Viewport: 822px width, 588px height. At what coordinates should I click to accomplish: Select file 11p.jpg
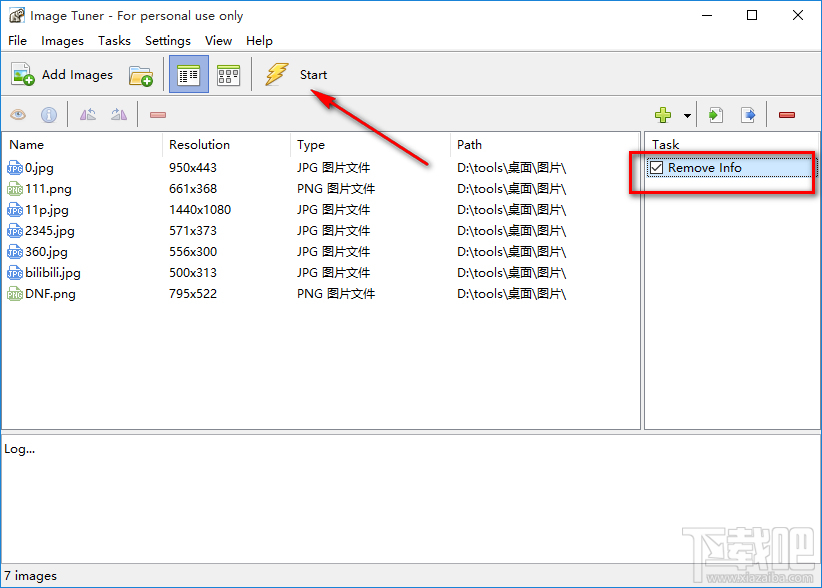[47, 210]
